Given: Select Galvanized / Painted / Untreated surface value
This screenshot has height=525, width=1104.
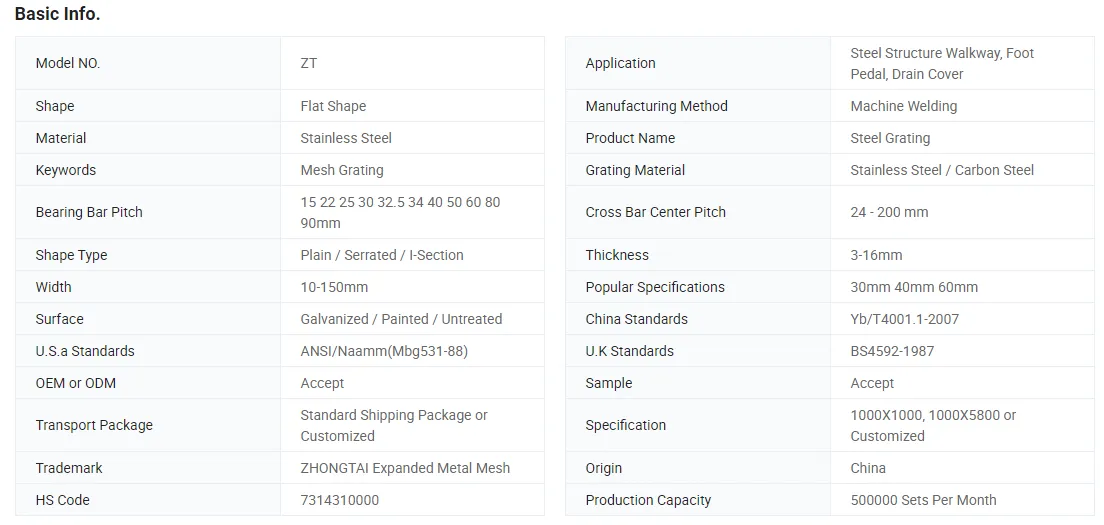Looking at the screenshot, I should 401,319.
